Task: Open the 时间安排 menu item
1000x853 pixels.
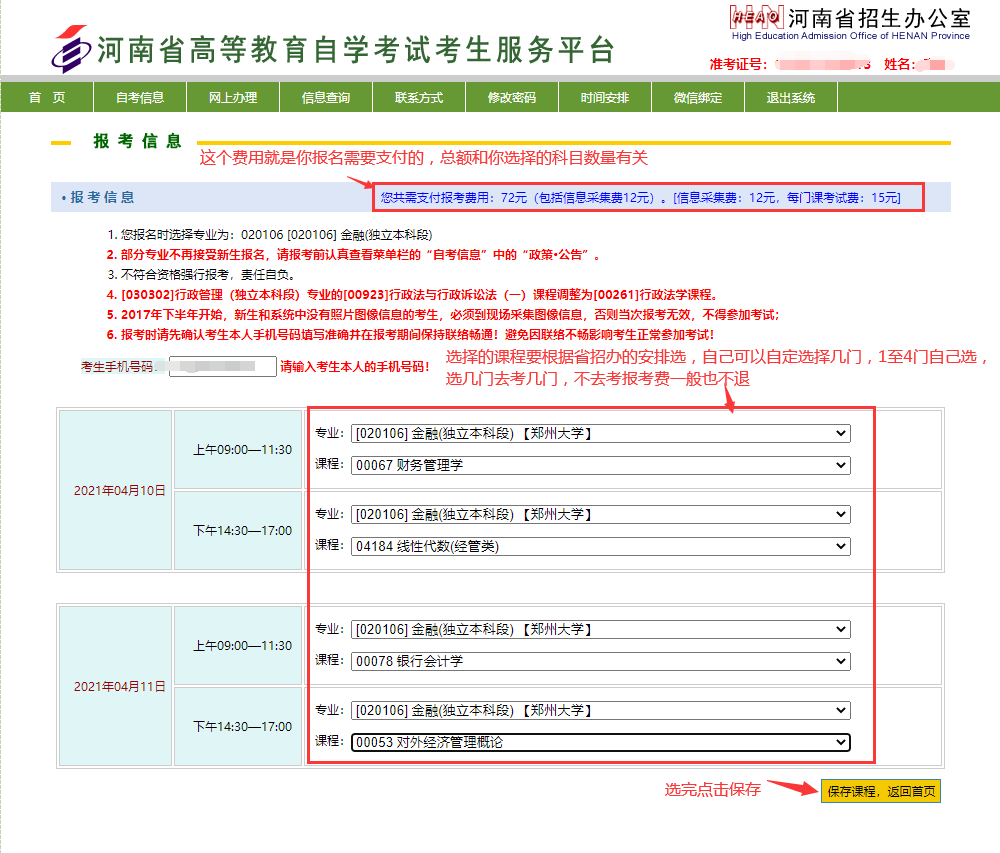Action: pyautogui.click(x=605, y=97)
